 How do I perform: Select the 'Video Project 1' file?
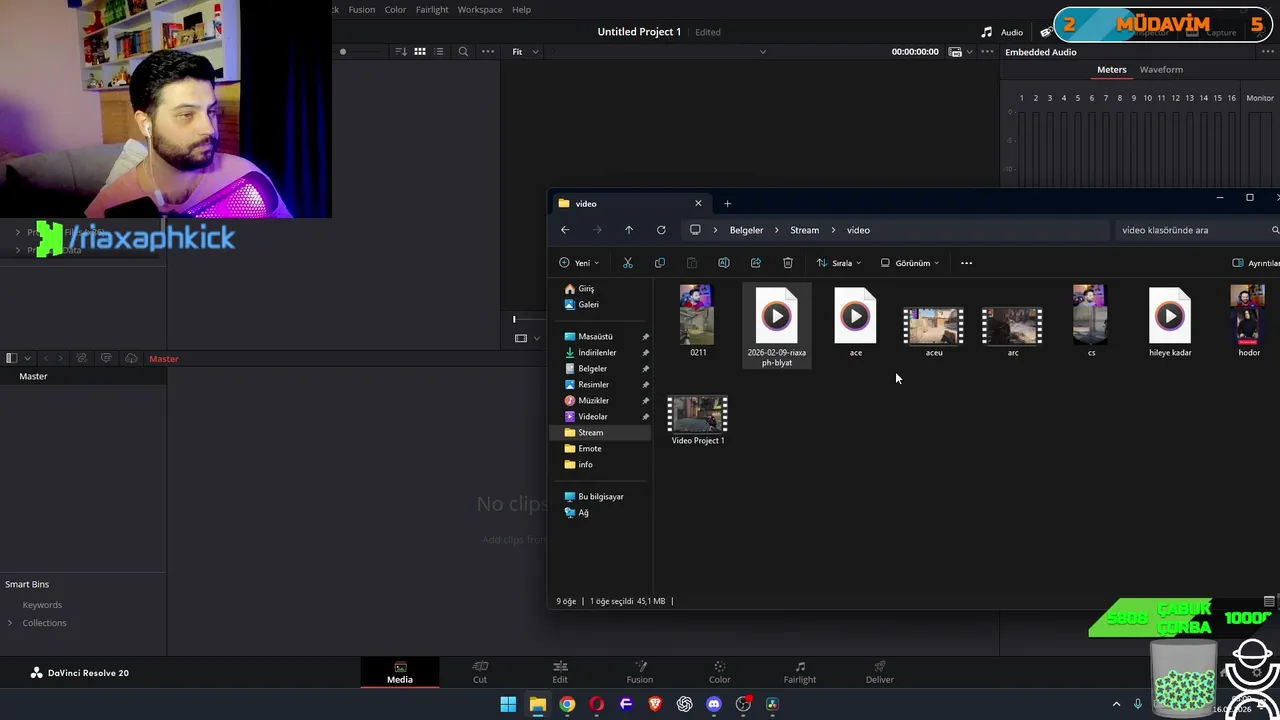698,420
